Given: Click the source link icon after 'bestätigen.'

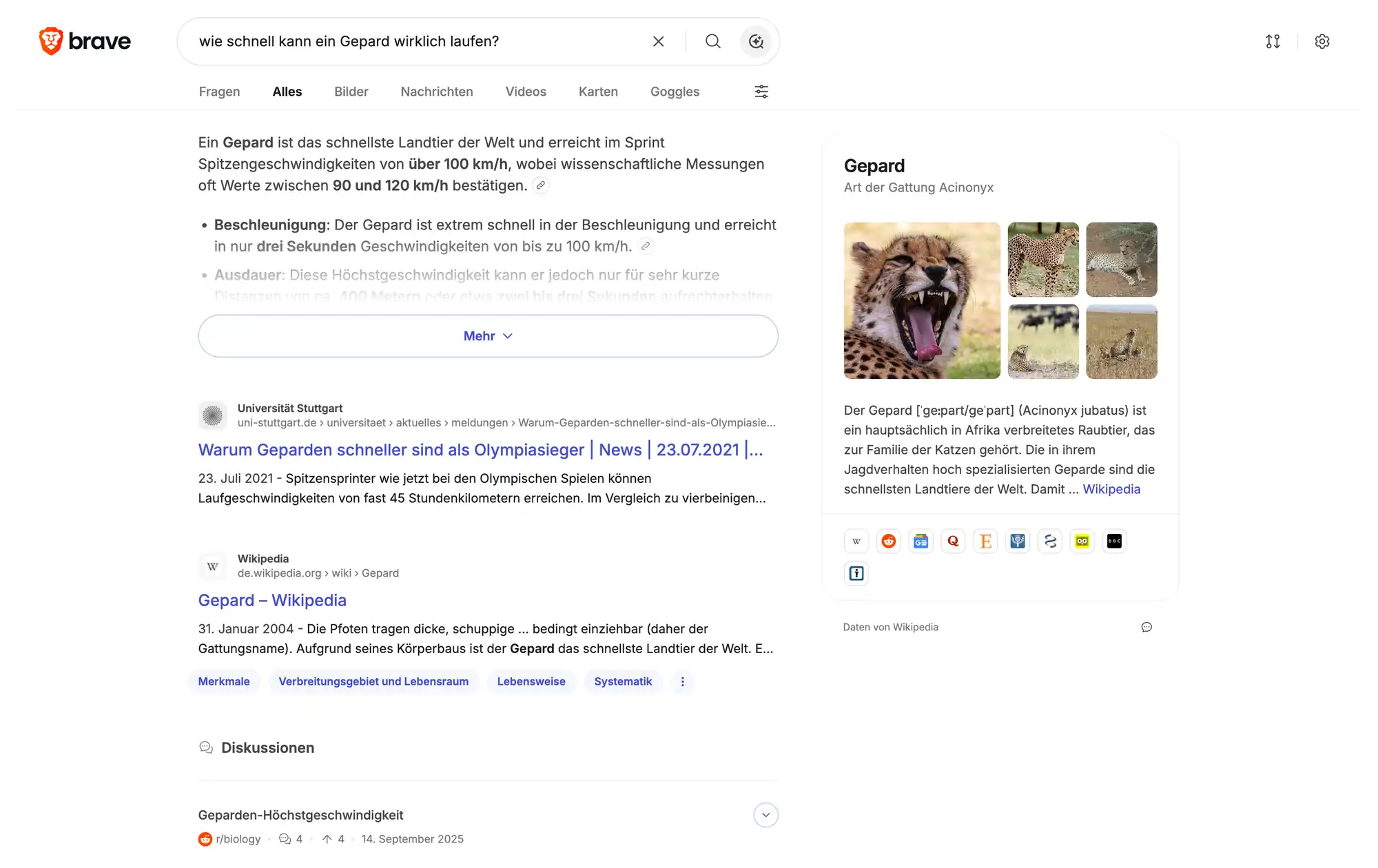Looking at the screenshot, I should coord(541,185).
